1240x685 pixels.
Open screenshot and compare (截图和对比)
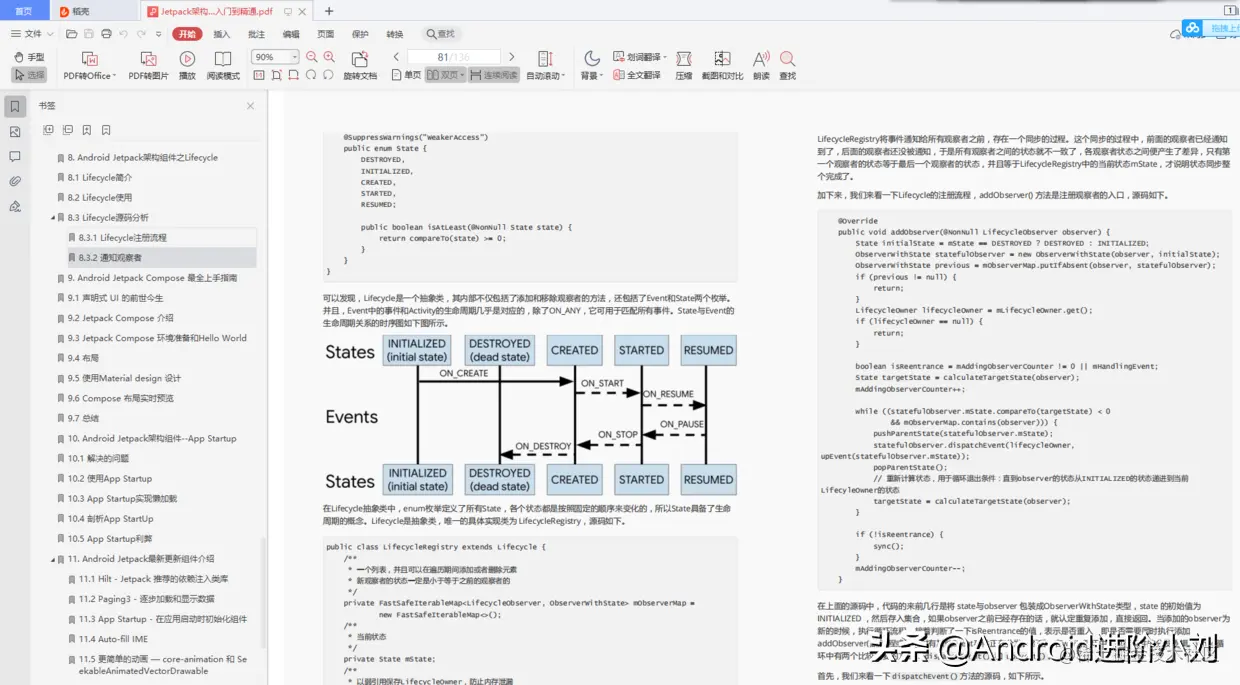coord(722,64)
